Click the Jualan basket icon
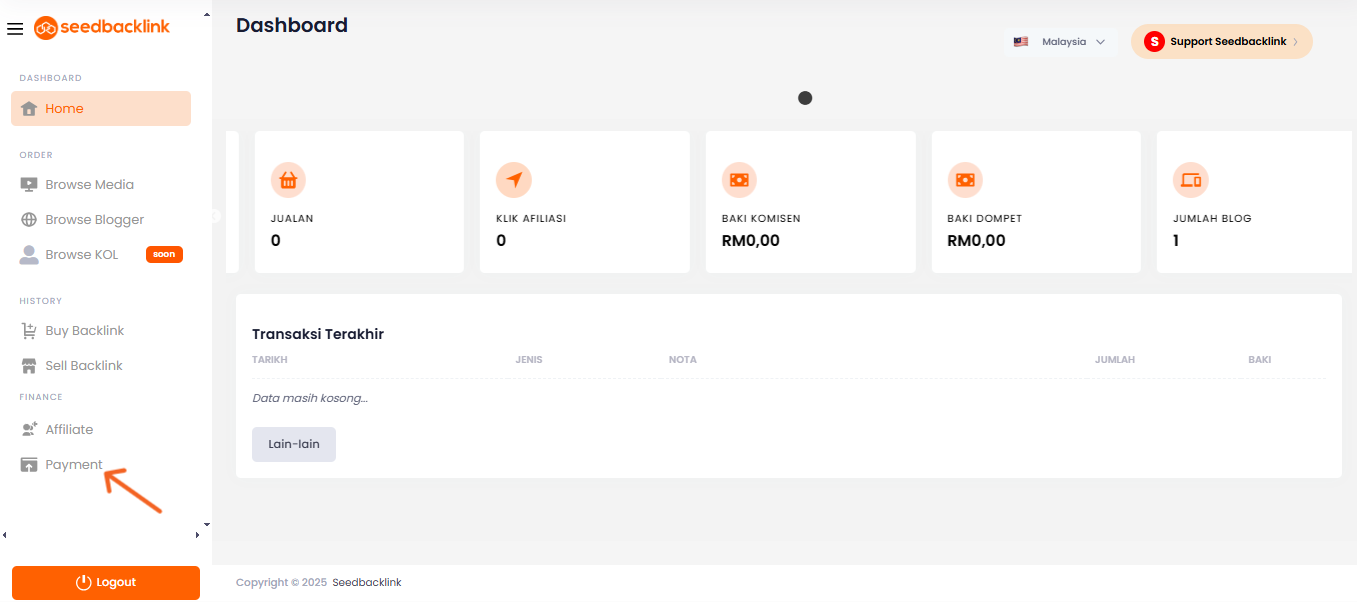 288,180
